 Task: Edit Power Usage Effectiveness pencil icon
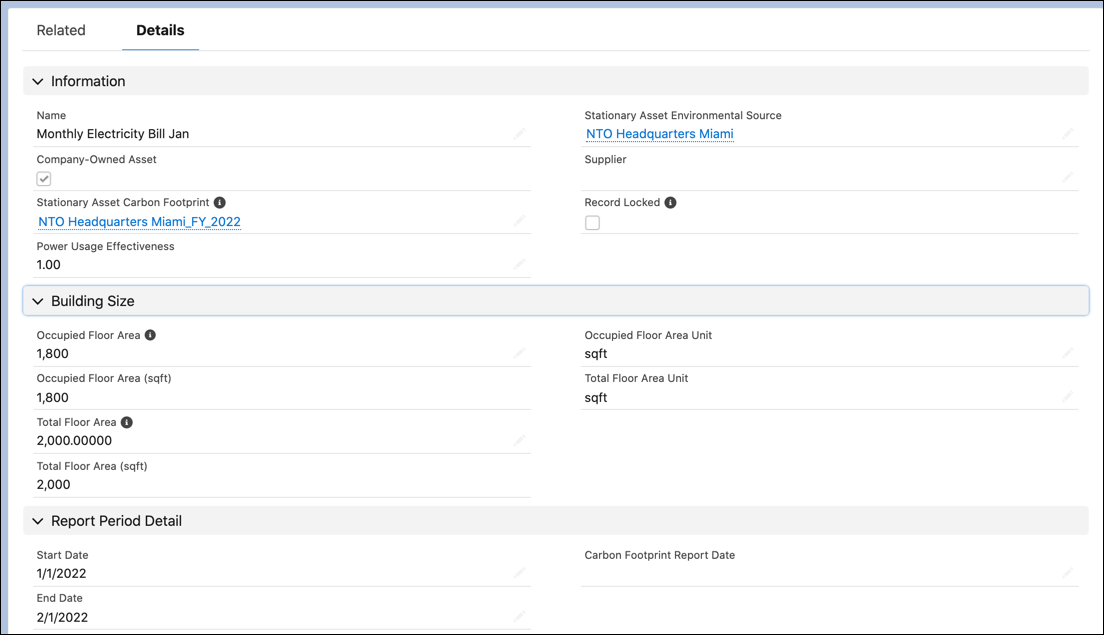[519, 264]
